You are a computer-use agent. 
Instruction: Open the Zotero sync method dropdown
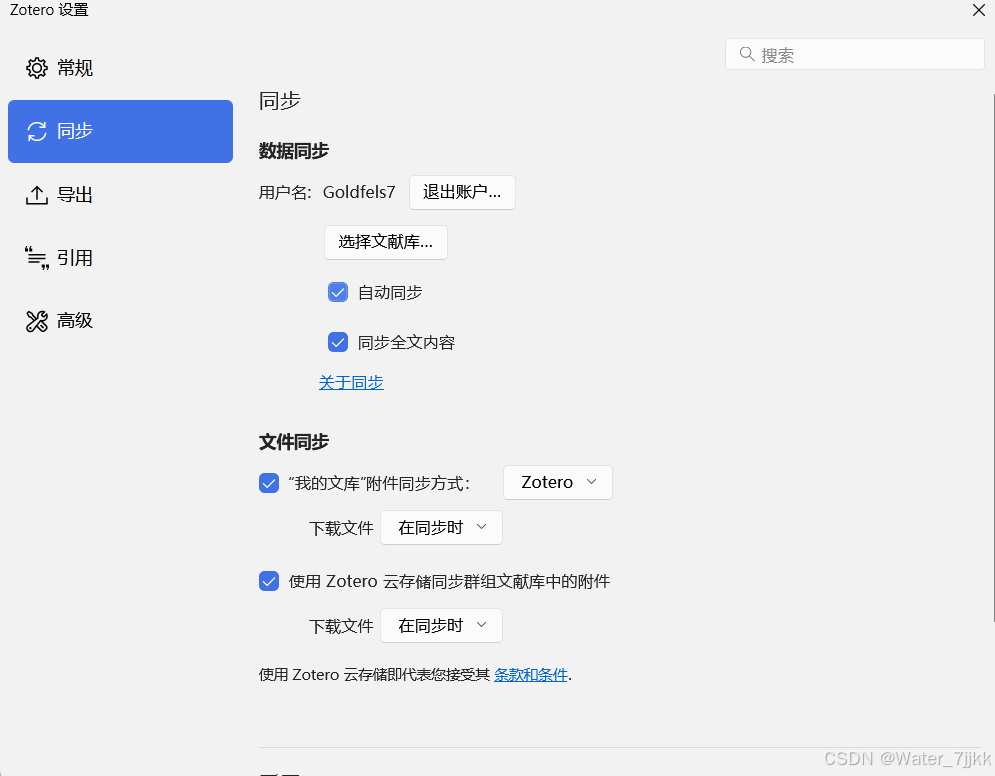[558, 483]
